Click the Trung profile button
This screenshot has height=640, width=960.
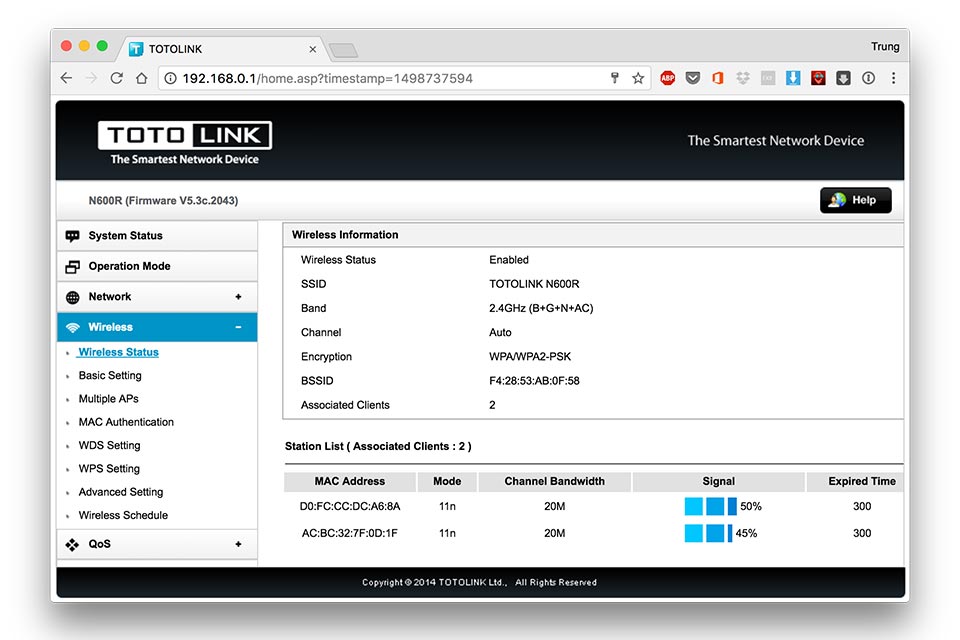coord(885,47)
